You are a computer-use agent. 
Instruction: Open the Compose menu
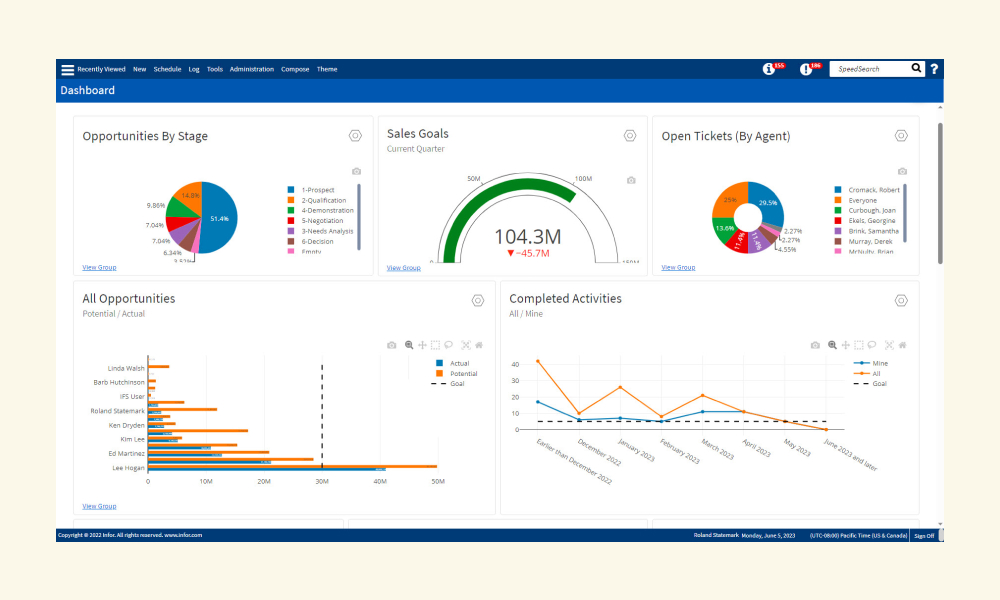tap(295, 69)
